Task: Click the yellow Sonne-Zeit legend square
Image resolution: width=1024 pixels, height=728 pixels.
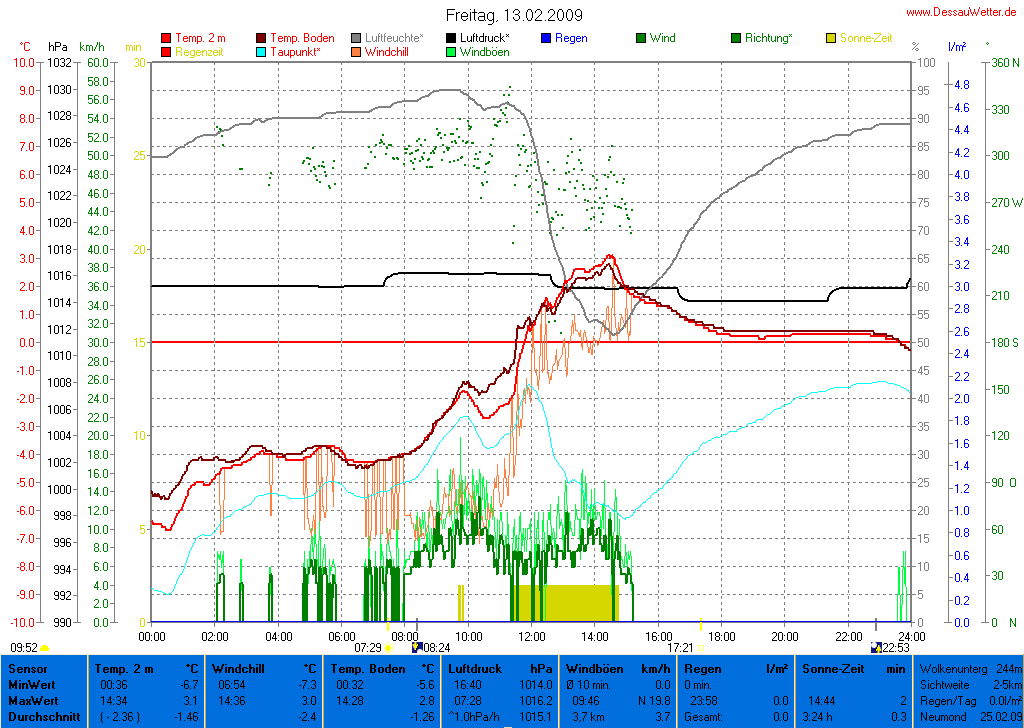Action: 831,38
